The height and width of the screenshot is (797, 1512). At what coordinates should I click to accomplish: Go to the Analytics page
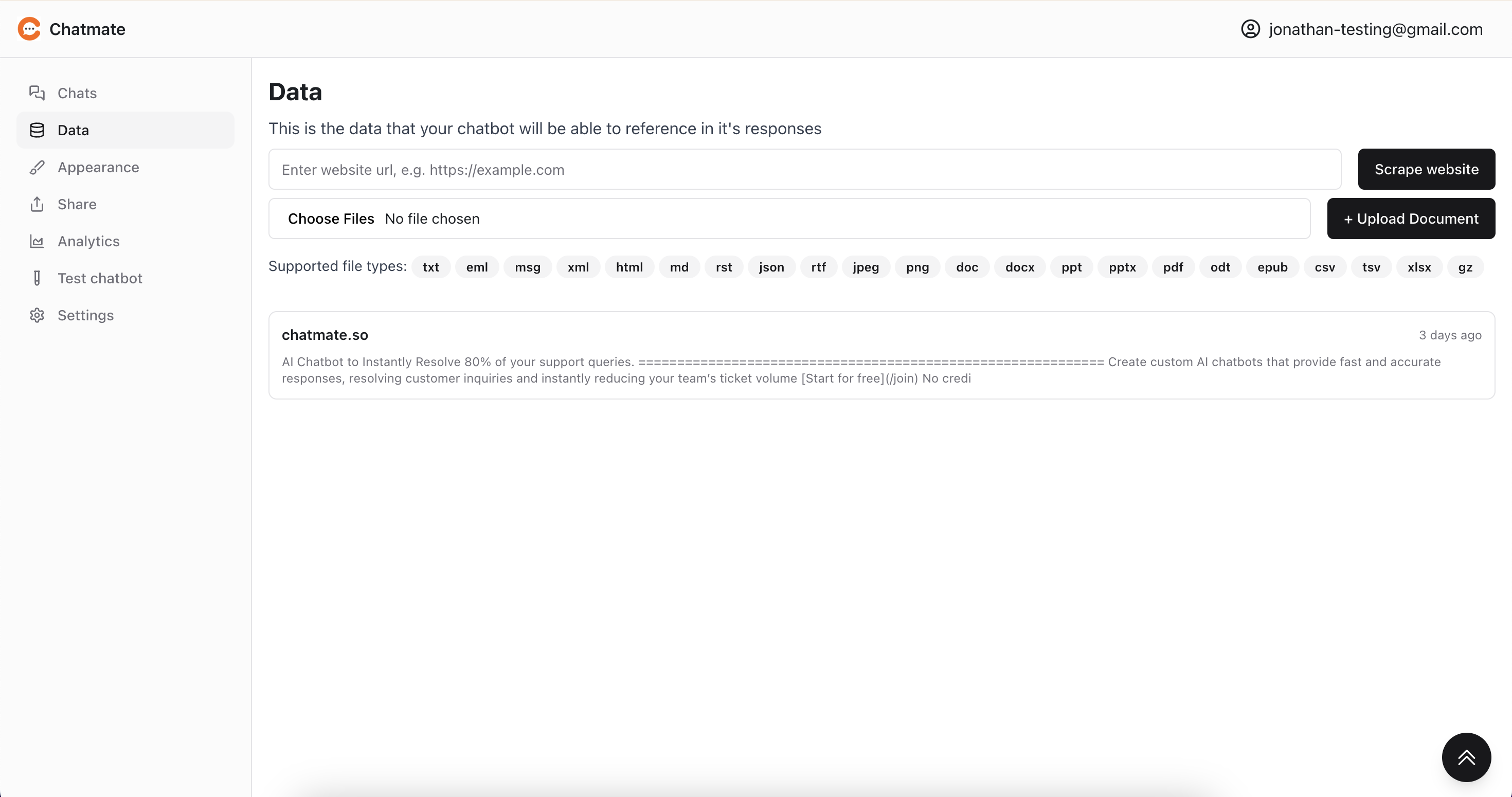88,241
